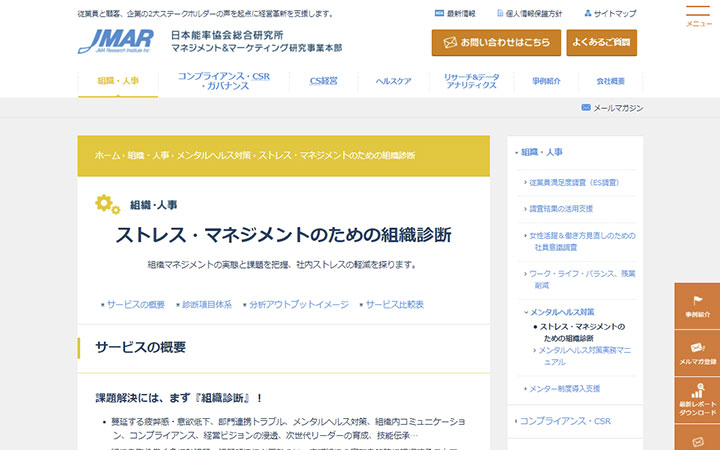Open メンター制度導入支援 sidebar item

tap(562, 388)
